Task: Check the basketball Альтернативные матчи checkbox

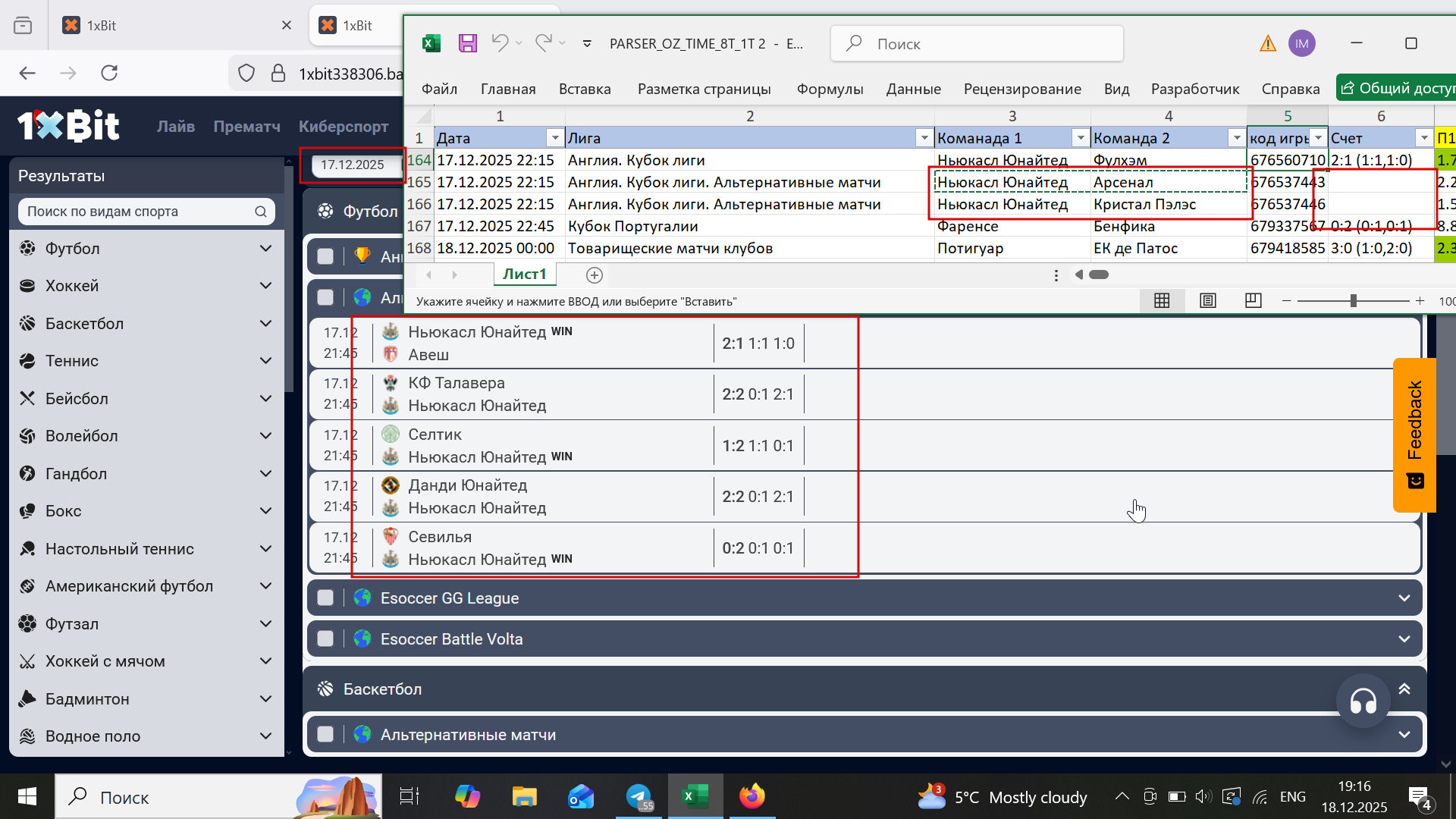Action: [x=325, y=734]
